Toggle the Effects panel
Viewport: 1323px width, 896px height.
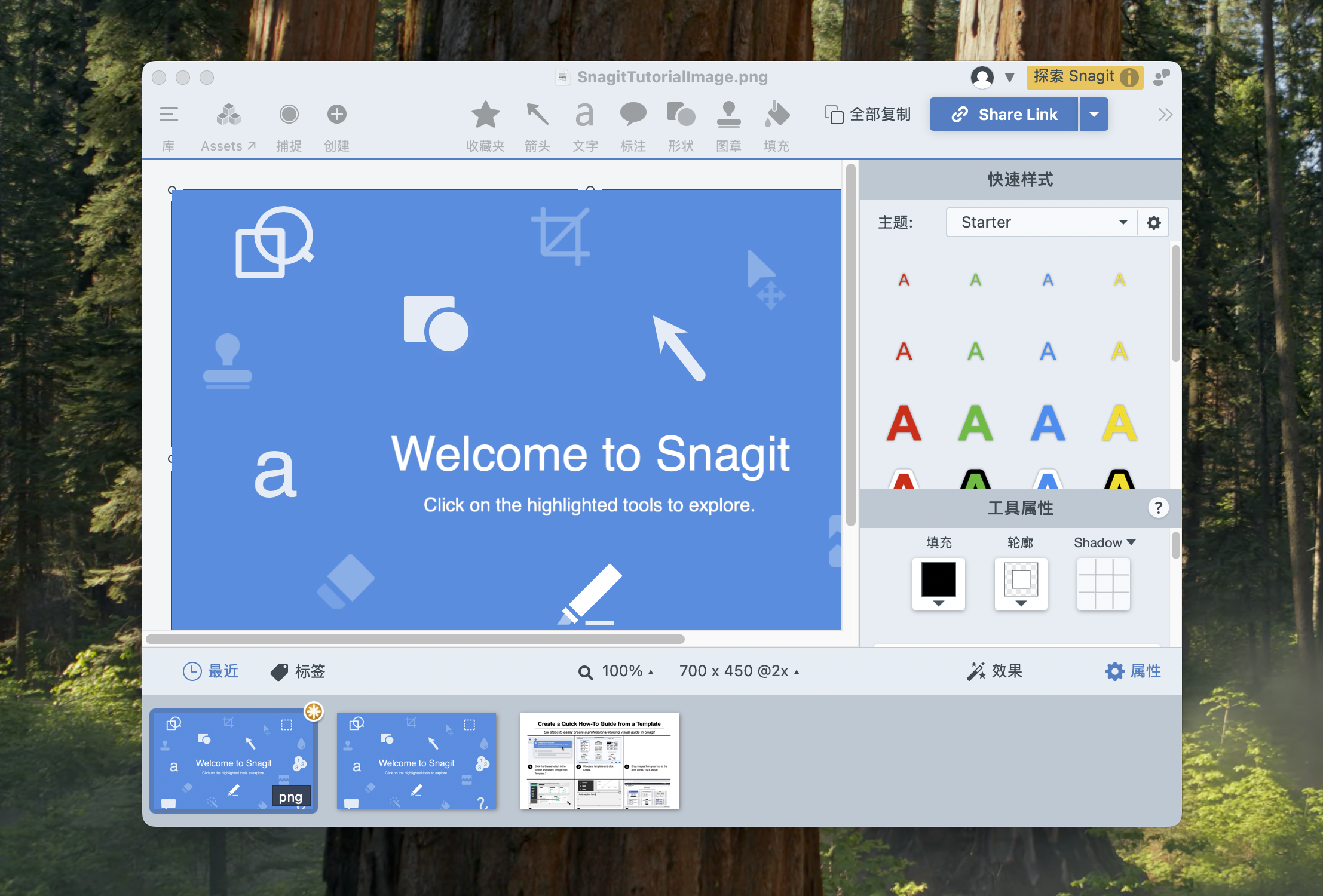pyautogui.click(x=994, y=671)
